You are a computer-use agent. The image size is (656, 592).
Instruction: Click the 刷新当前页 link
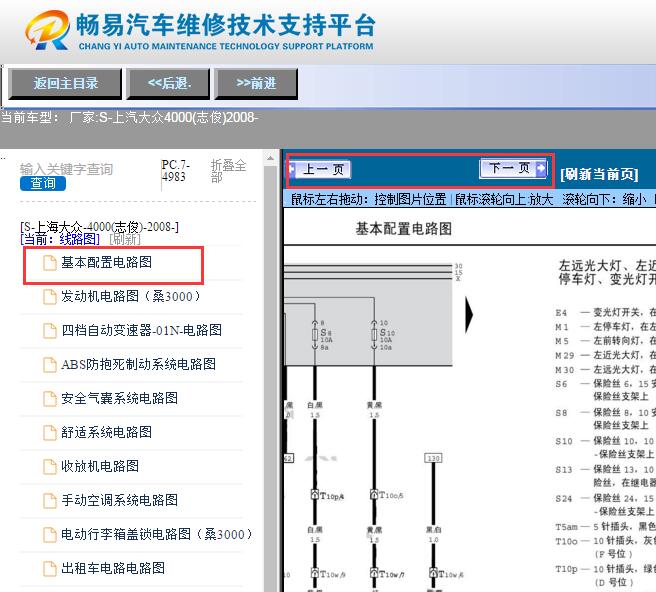point(599,174)
